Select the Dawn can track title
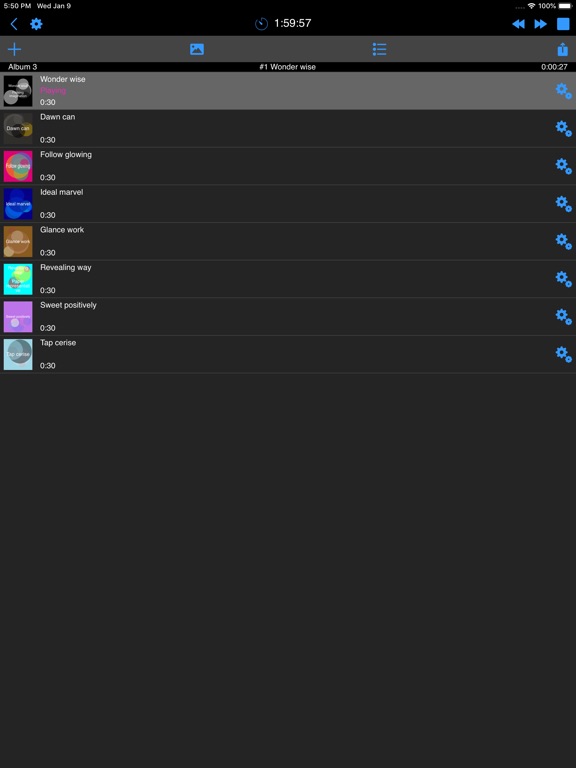 [58, 117]
